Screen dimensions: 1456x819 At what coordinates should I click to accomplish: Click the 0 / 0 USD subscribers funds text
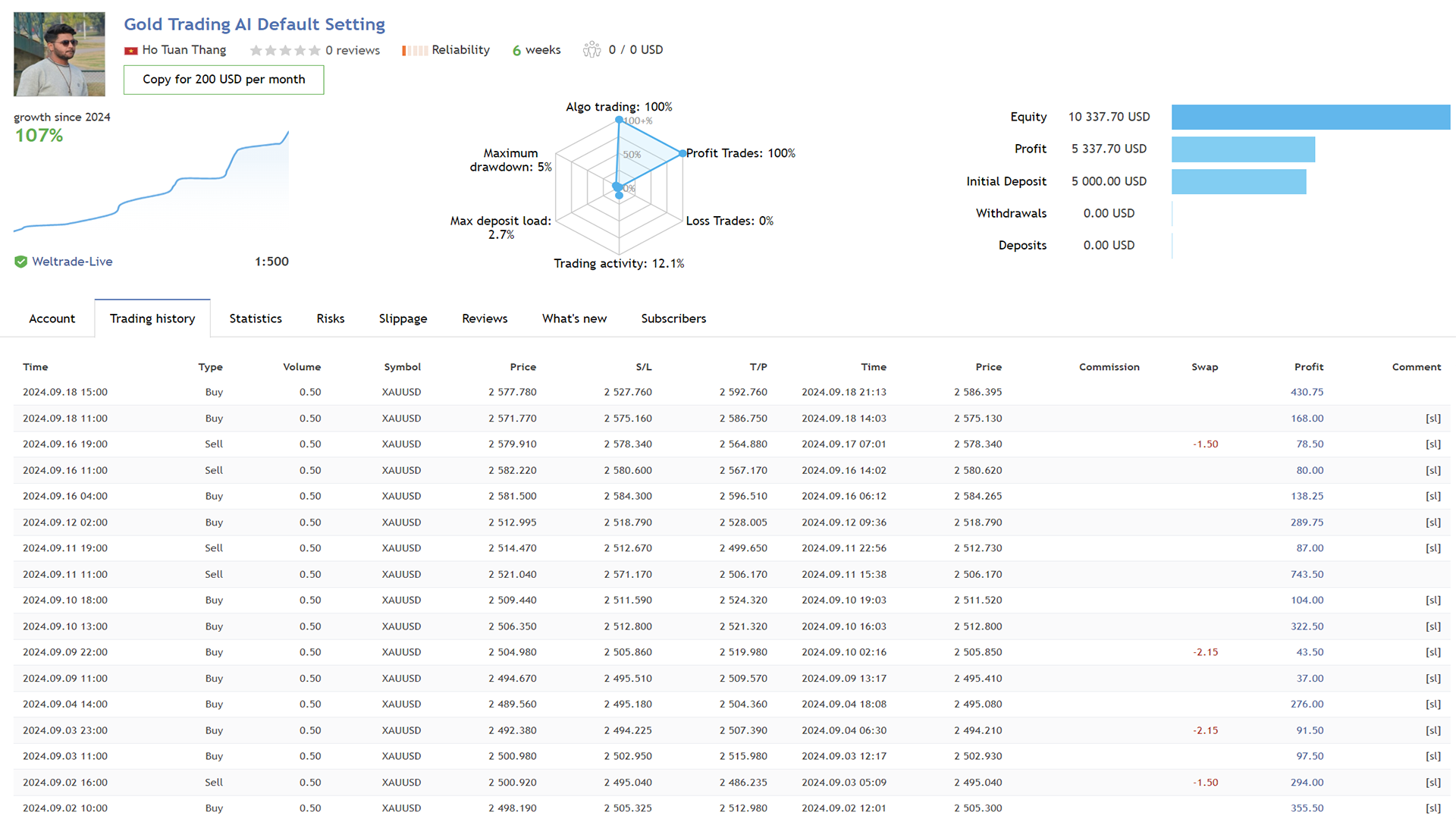pyautogui.click(x=635, y=50)
